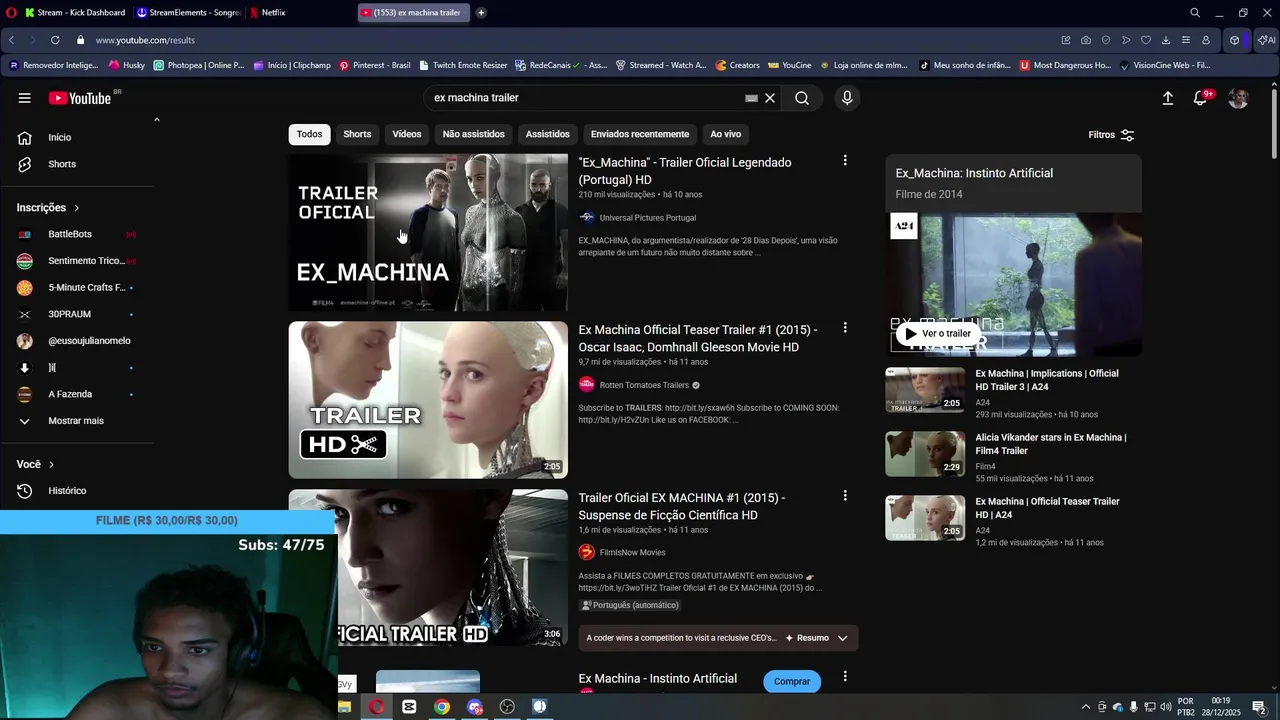The height and width of the screenshot is (720, 1280).
Task: Open the on-screen keyboard icon in search box
Action: 751,98
